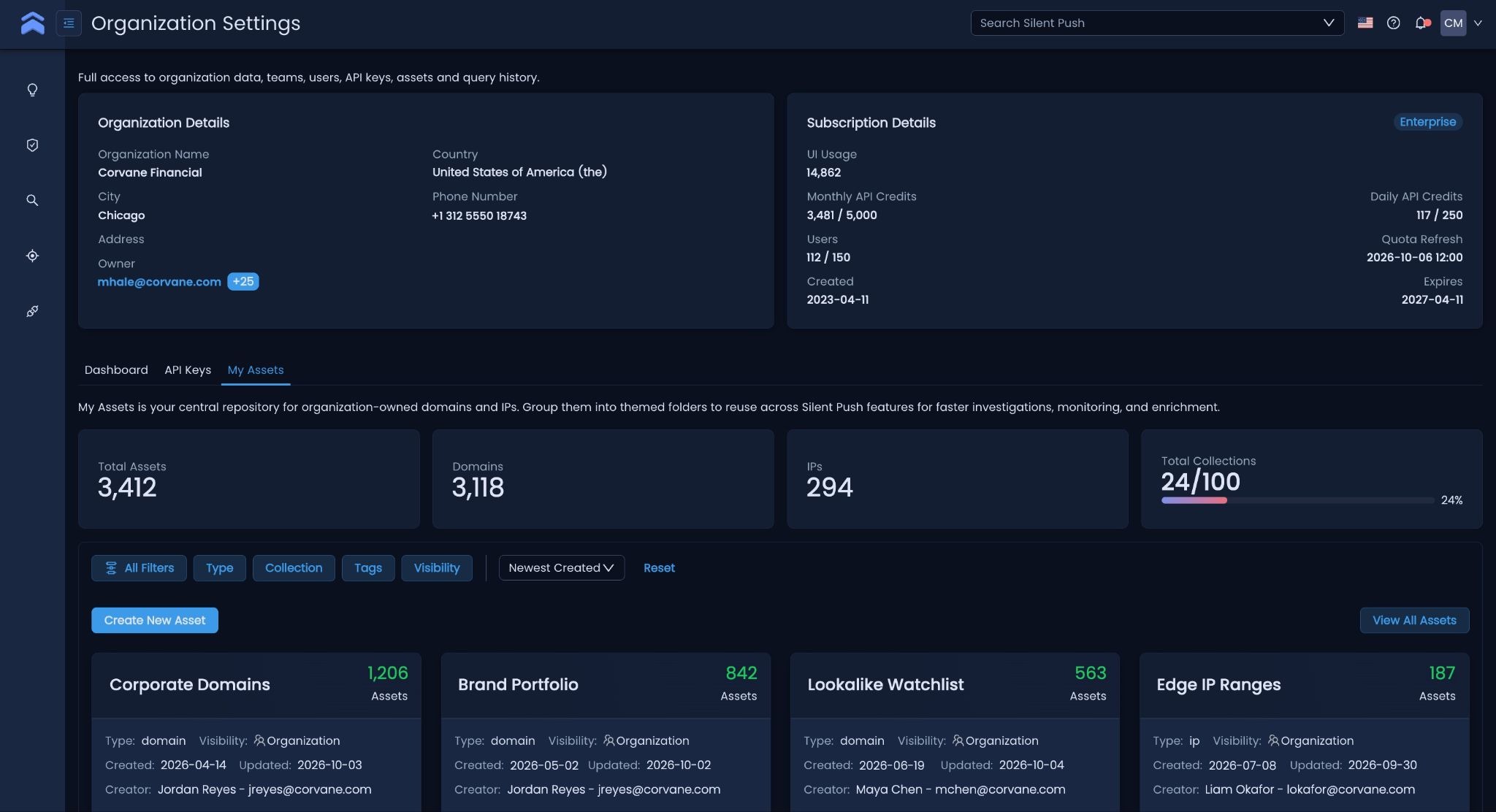Click the UI Usage 14,862 value
This screenshot has height=812, width=1496.
pos(823,172)
